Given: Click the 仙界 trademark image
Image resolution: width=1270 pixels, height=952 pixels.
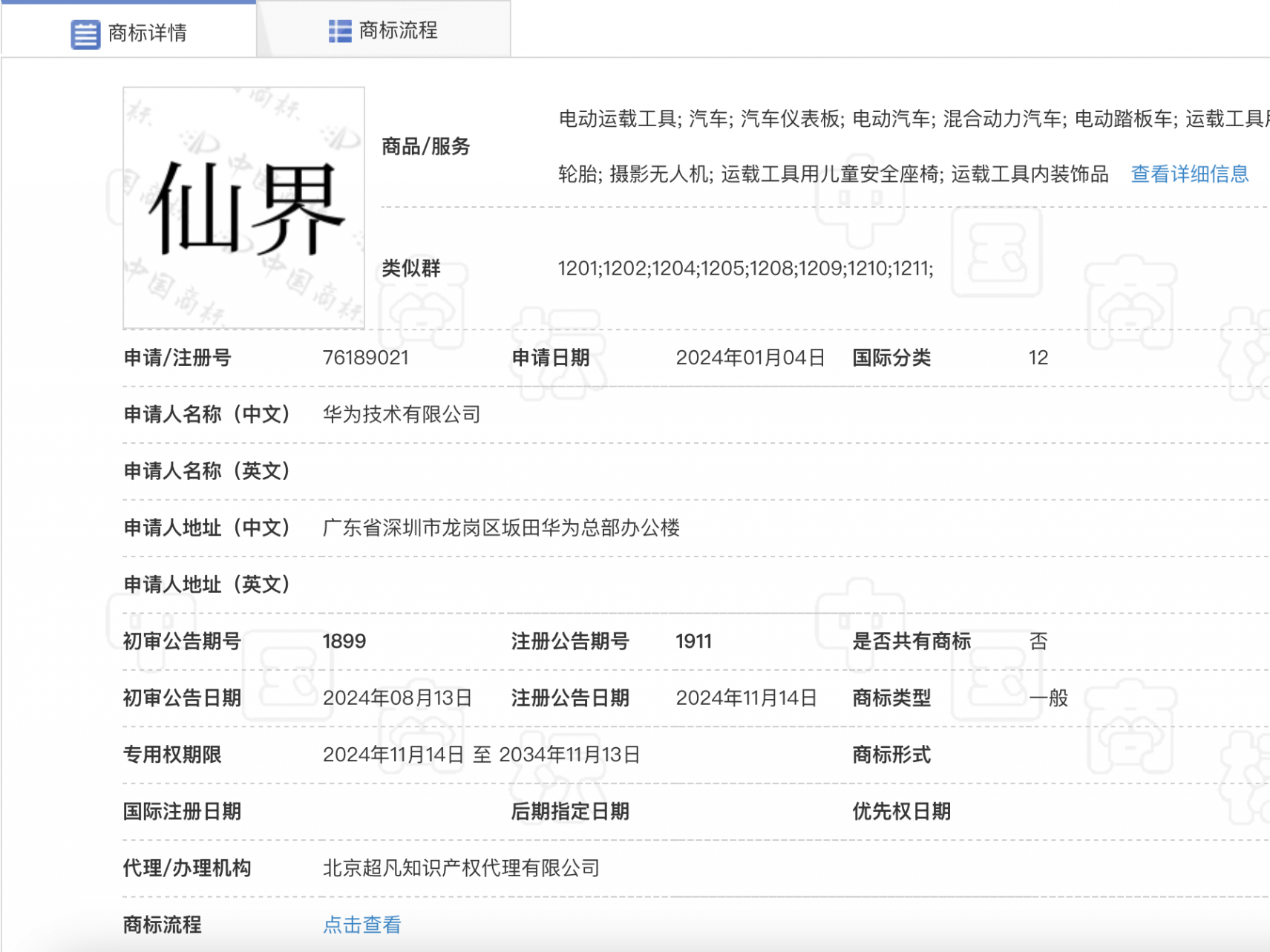Looking at the screenshot, I should tap(243, 208).
